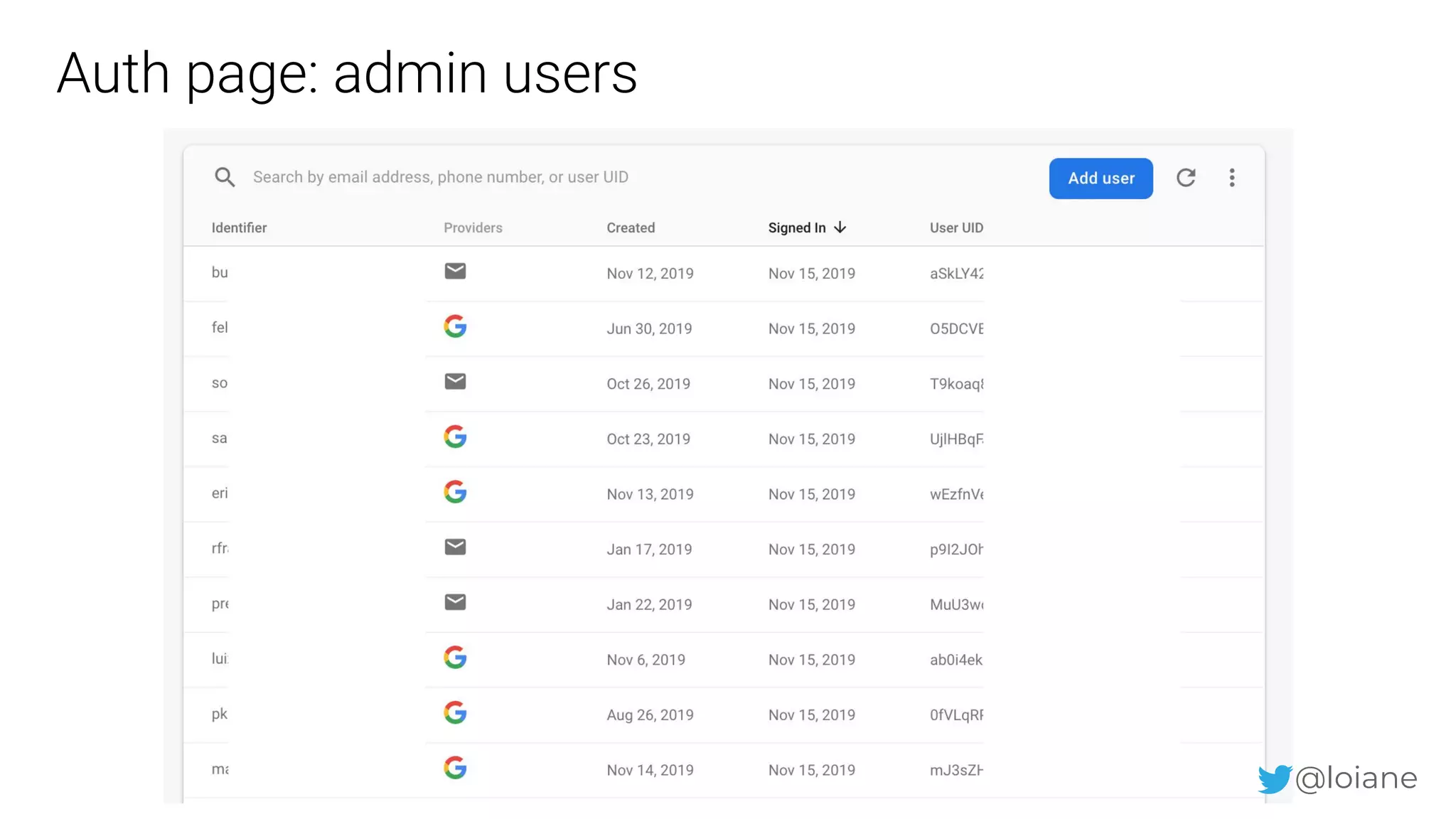Click the User UID column header

(x=956, y=227)
